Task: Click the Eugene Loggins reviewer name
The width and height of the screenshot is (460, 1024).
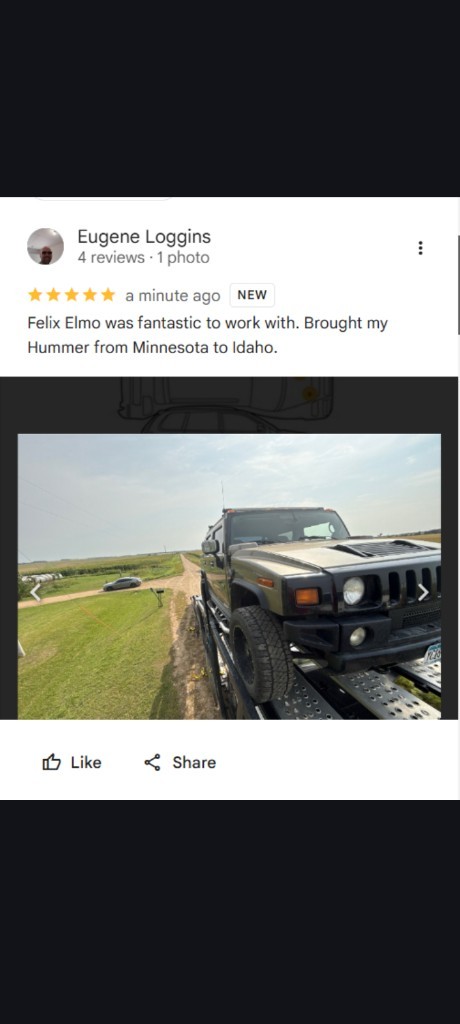Action: click(144, 236)
